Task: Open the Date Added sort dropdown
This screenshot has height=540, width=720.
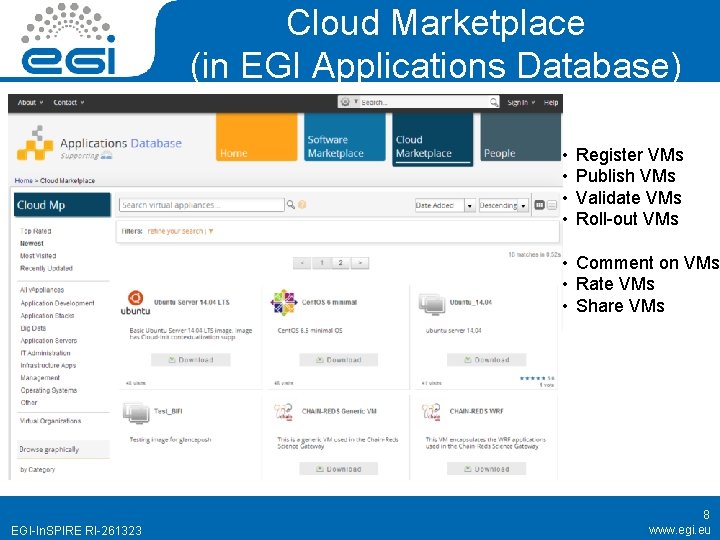Action: (444, 205)
